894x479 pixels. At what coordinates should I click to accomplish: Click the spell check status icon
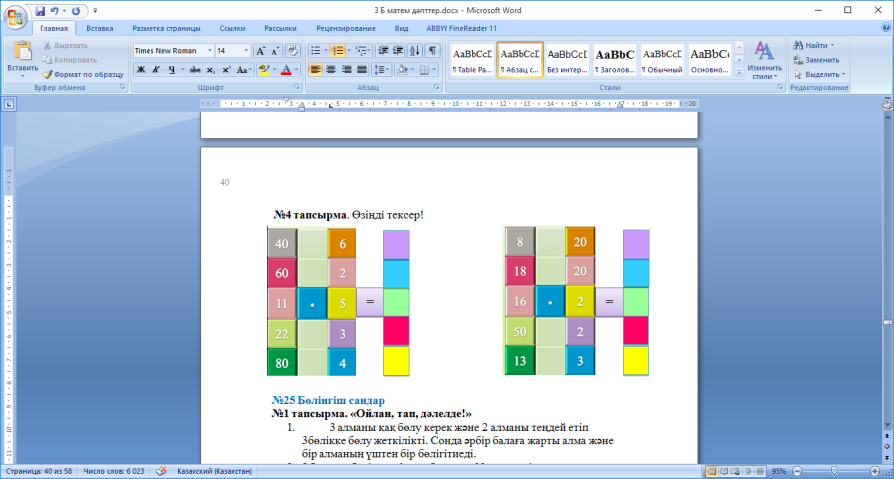[162, 472]
